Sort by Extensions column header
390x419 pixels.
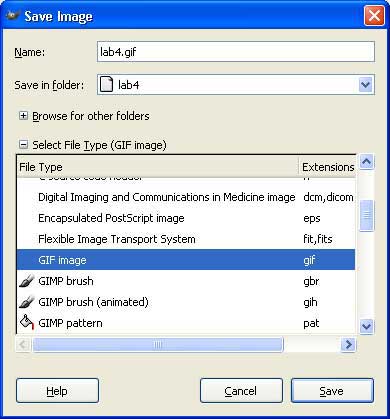[x=328, y=167]
